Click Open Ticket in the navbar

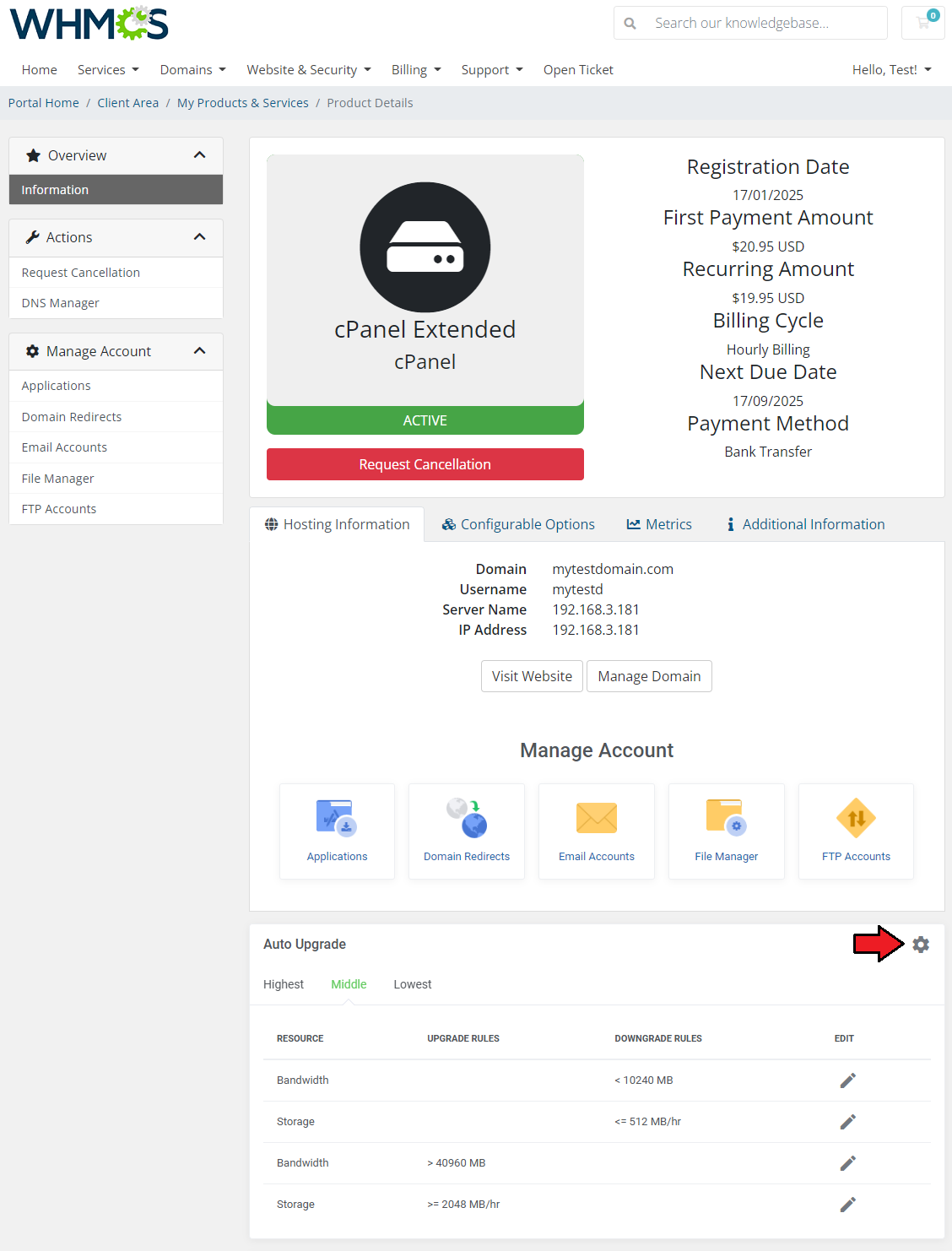[578, 70]
